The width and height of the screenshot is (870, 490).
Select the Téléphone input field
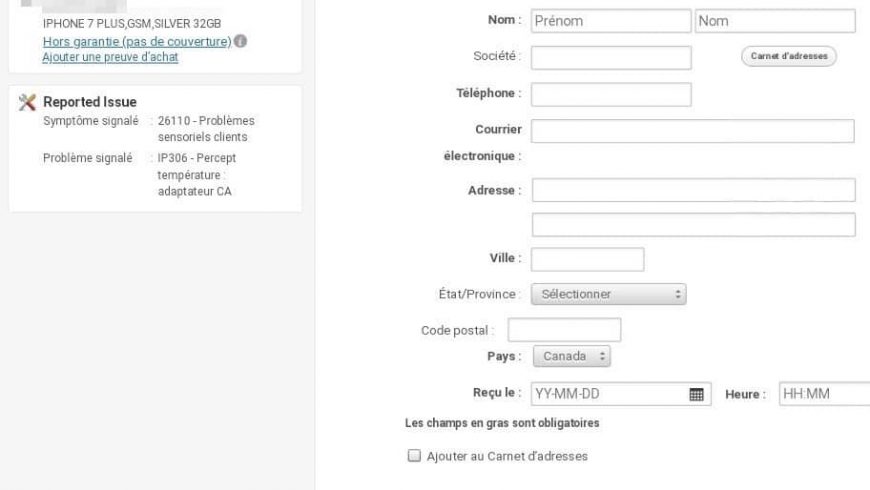(611, 94)
